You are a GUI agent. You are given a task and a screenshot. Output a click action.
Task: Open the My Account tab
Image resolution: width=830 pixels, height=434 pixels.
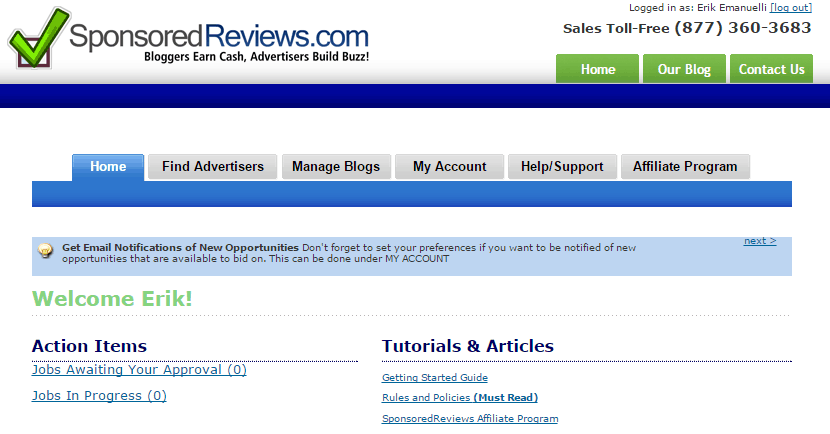click(449, 167)
